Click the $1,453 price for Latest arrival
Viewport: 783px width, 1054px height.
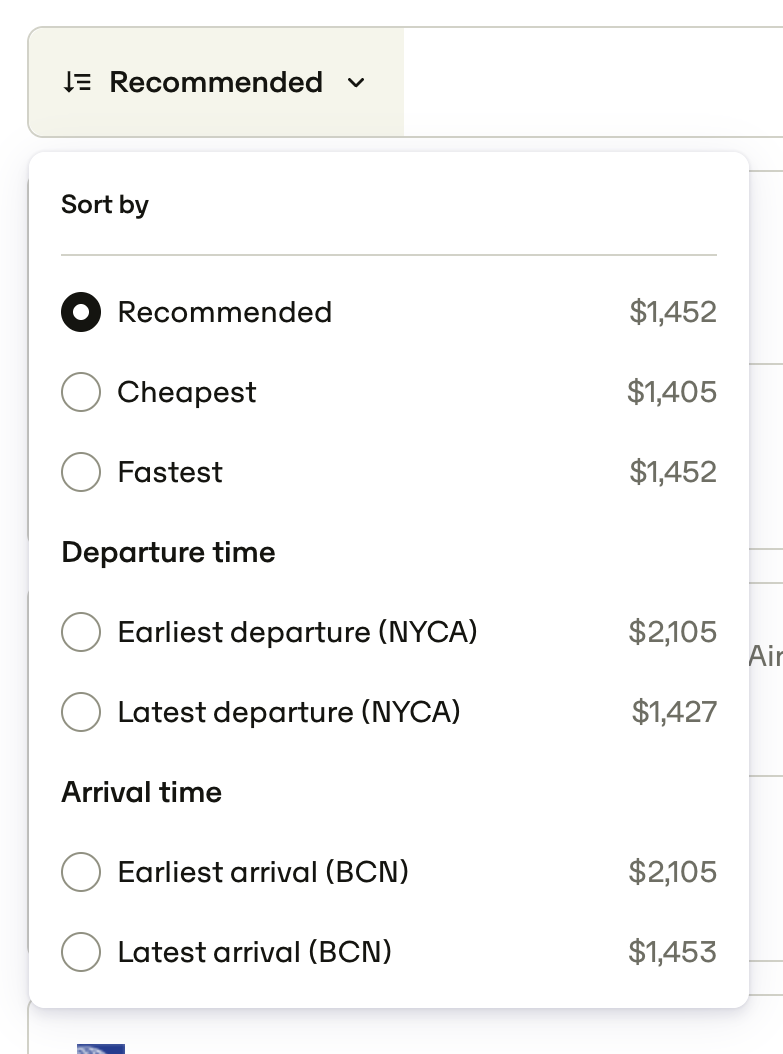point(672,952)
